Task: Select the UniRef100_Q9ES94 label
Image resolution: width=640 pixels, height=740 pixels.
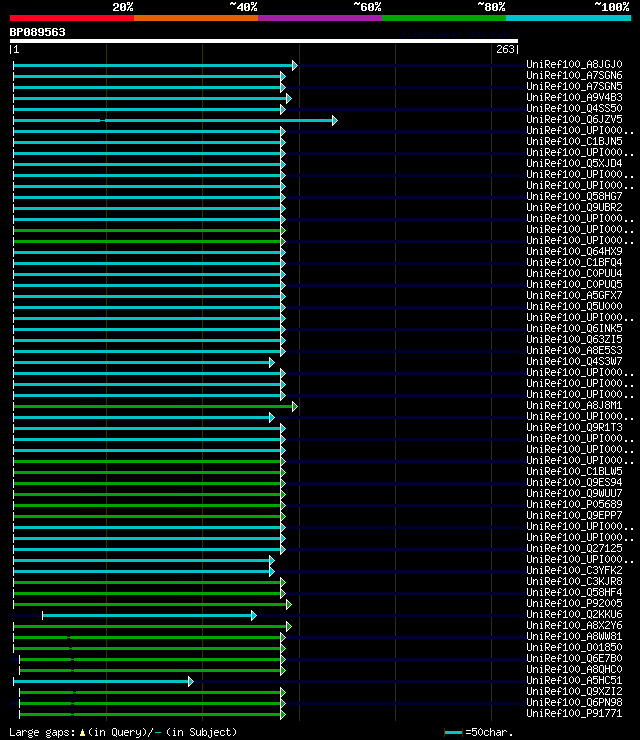Action: [x=574, y=482]
